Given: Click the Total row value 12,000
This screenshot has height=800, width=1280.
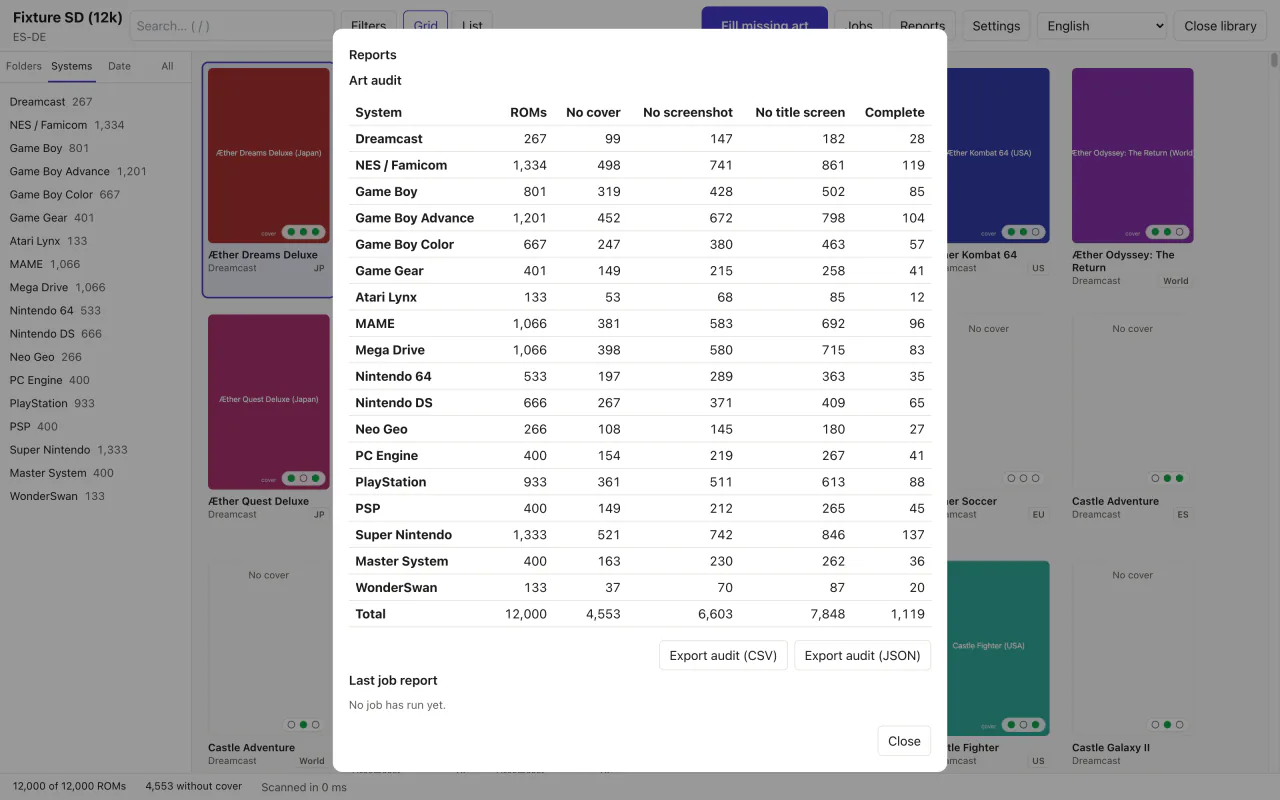Looking at the screenshot, I should [x=526, y=614].
